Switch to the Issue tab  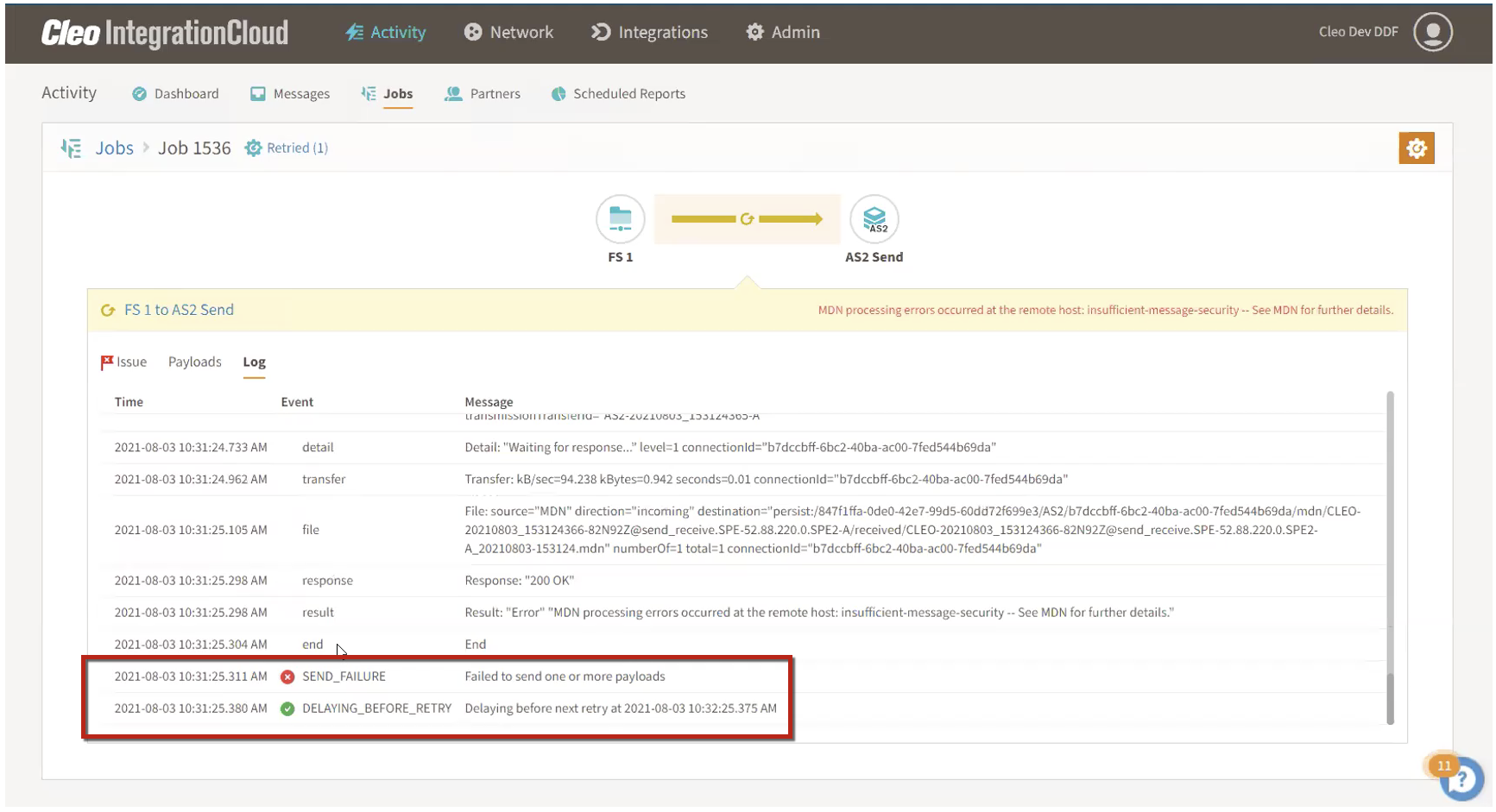coord(123,362)
